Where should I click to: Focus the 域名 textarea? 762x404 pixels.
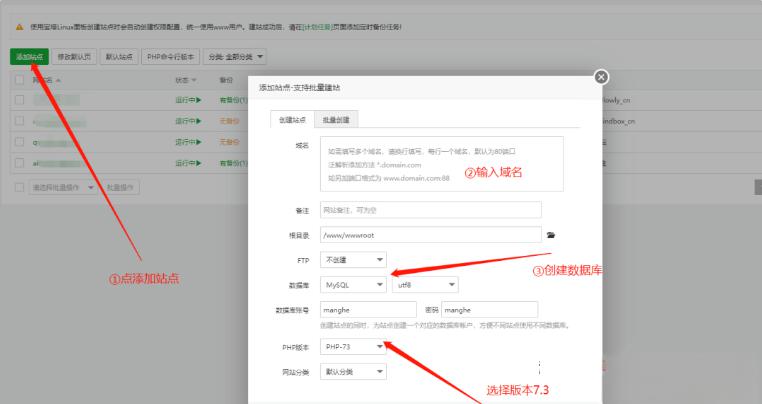442,164
